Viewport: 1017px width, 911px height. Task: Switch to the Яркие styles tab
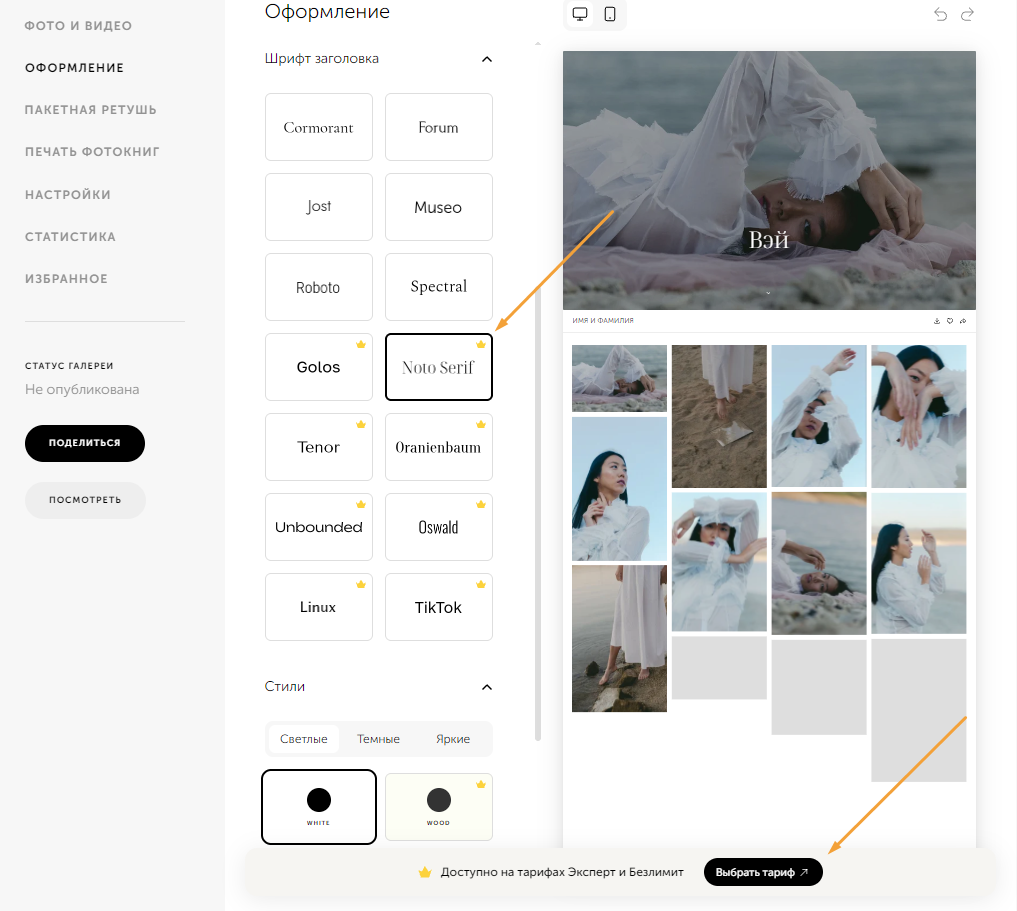(453, 739)
